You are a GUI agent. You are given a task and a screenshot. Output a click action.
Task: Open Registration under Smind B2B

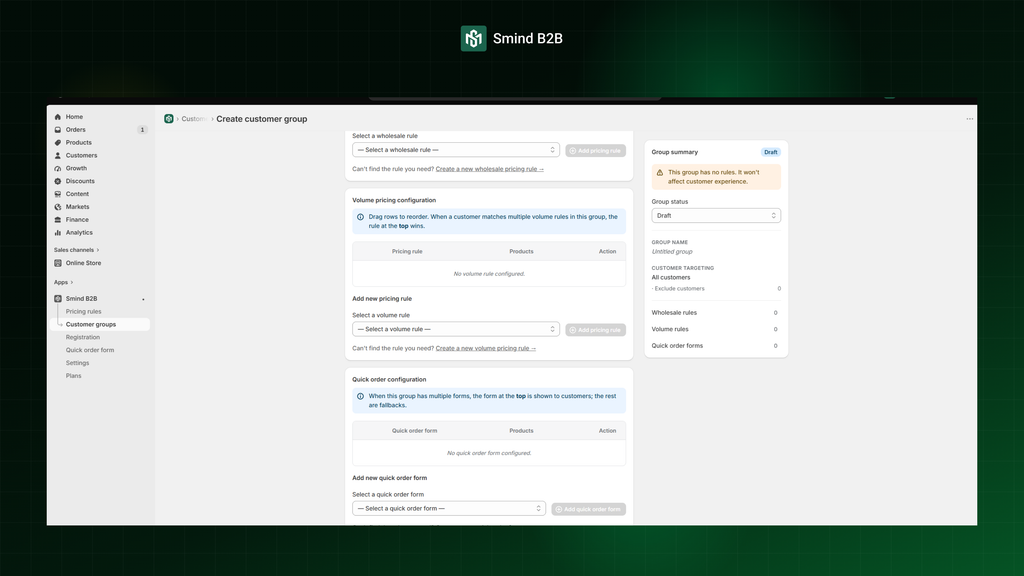pyautogui.click(x=83, y=338)
